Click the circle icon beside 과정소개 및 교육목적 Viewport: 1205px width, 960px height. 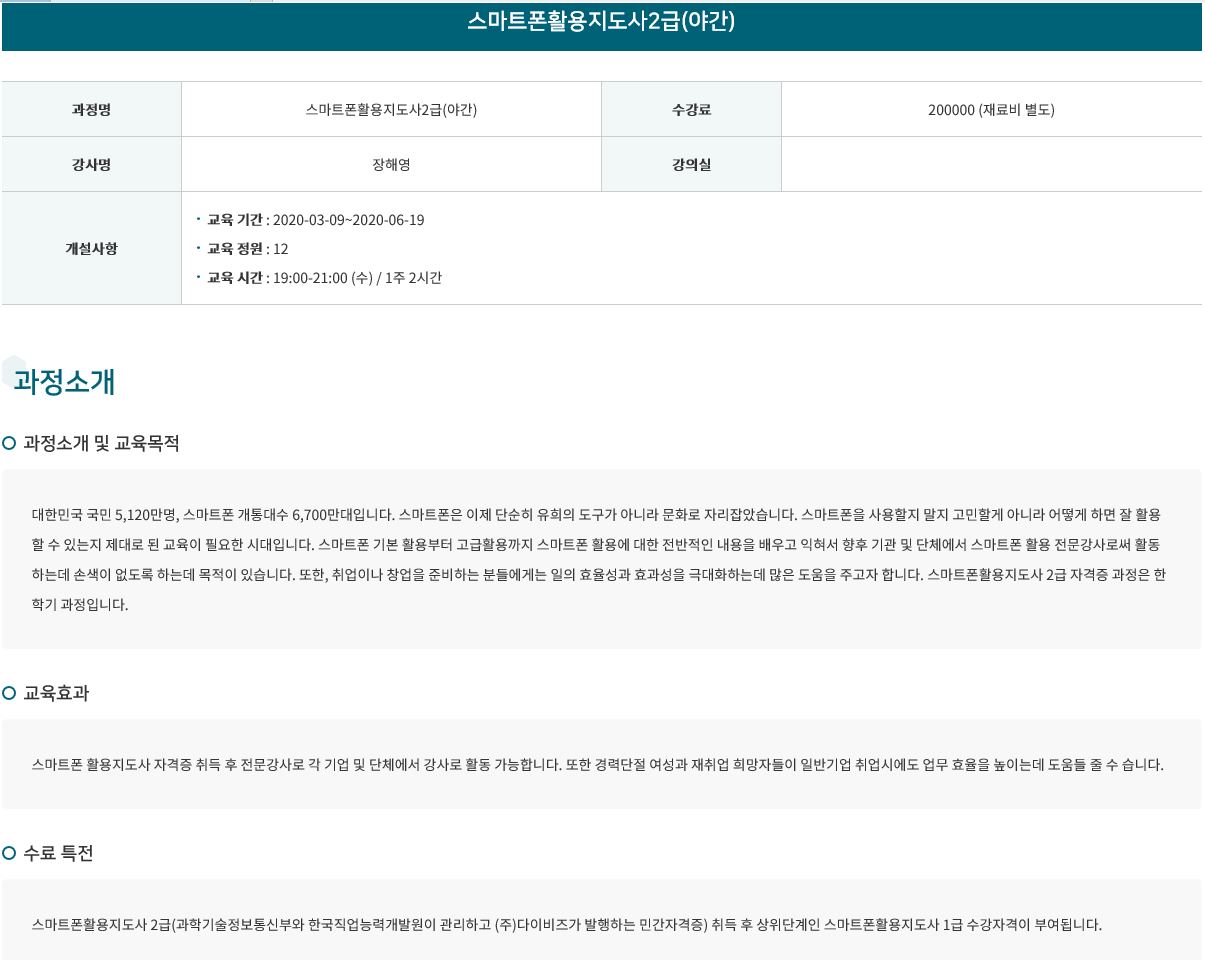click(x=9, y=443)
